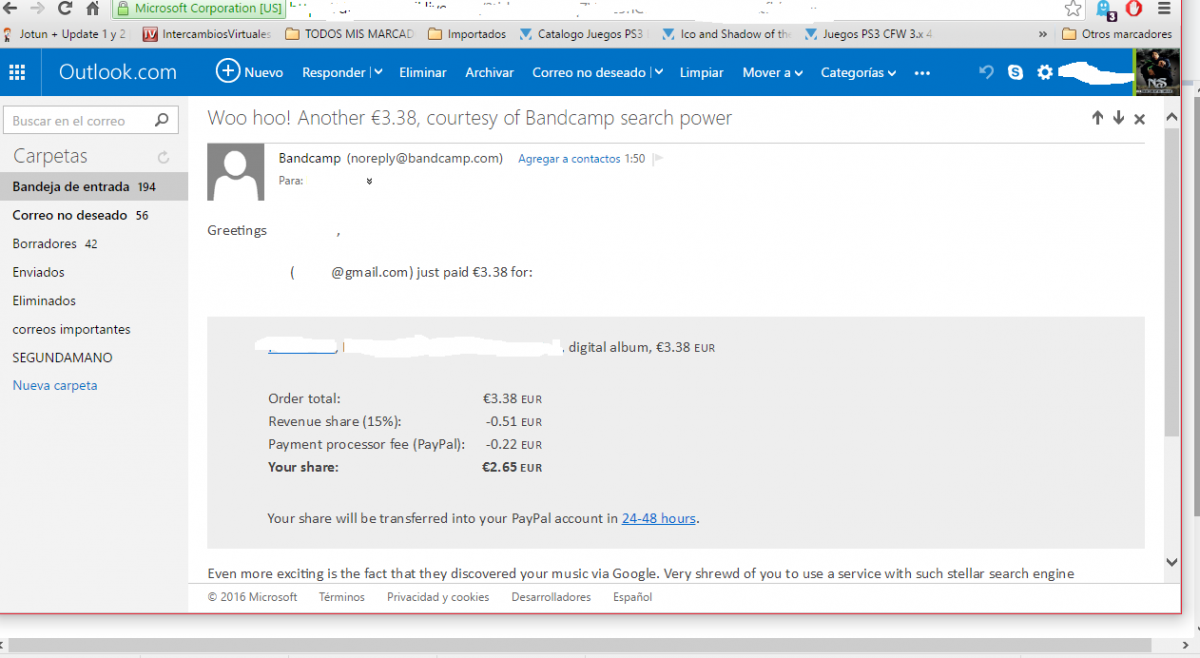
Task: Open IntercambiosVirtuales bookmark
Action: pos(207,34)
